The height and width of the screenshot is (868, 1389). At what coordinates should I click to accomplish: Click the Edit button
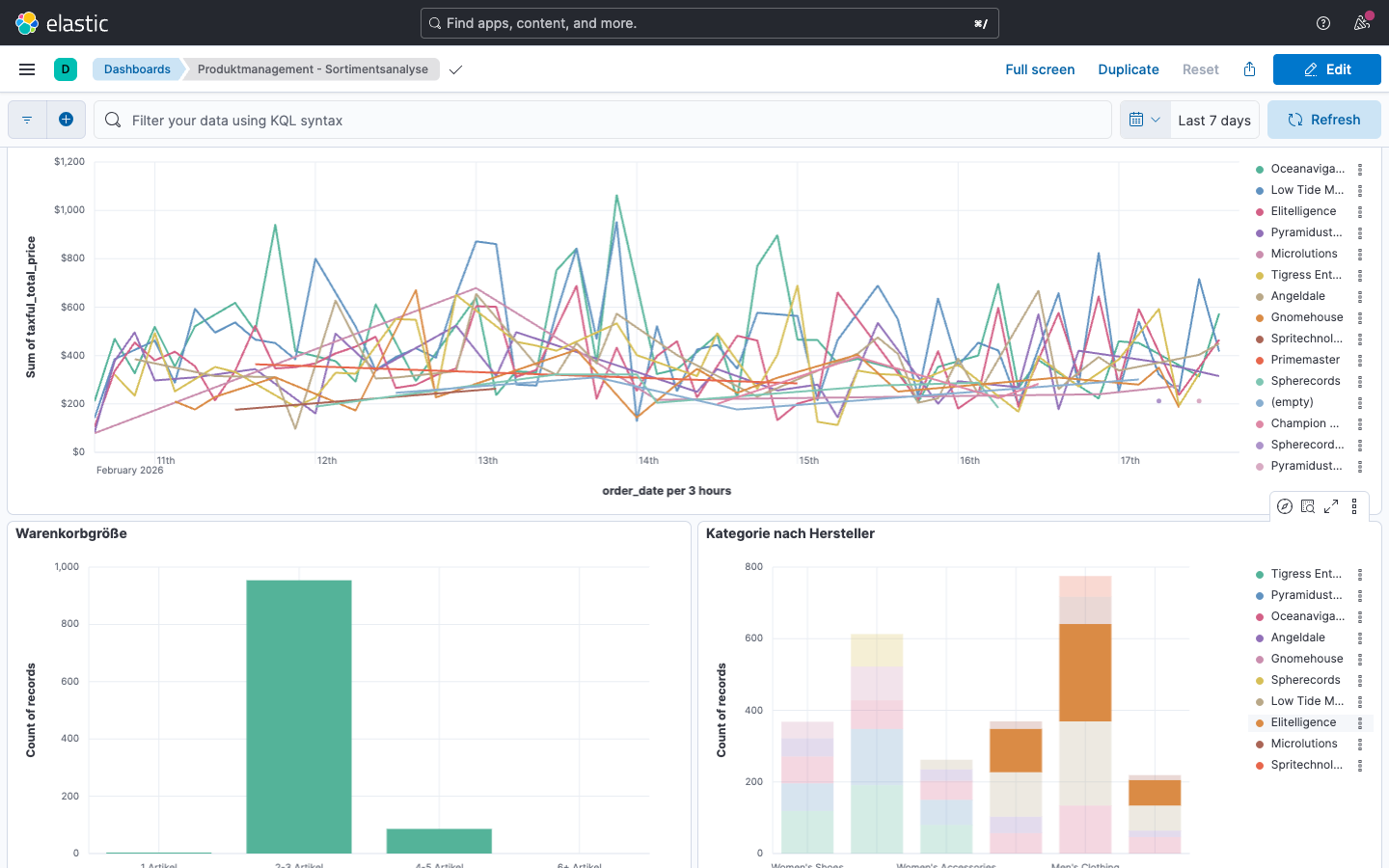pos(1326,68)
